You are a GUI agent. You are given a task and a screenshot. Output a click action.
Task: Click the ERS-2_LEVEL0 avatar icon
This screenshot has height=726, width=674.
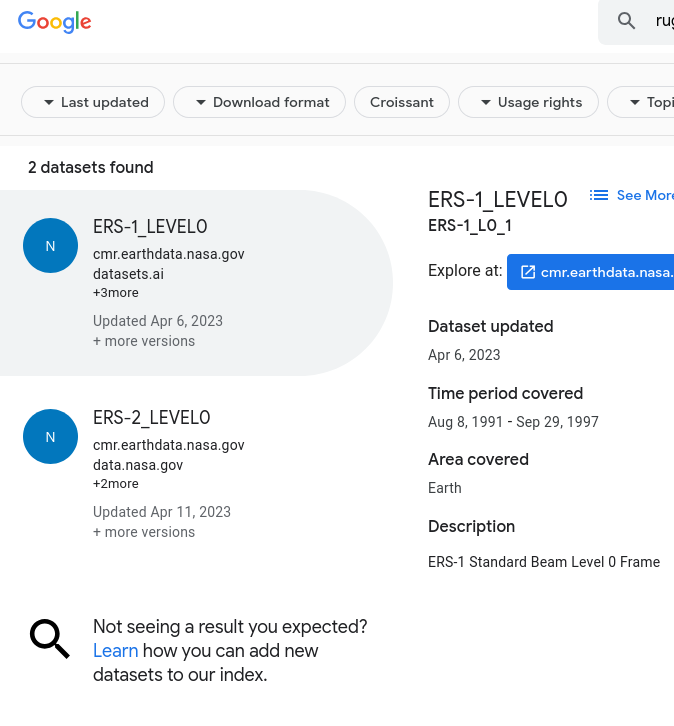[x=50, y=437]
